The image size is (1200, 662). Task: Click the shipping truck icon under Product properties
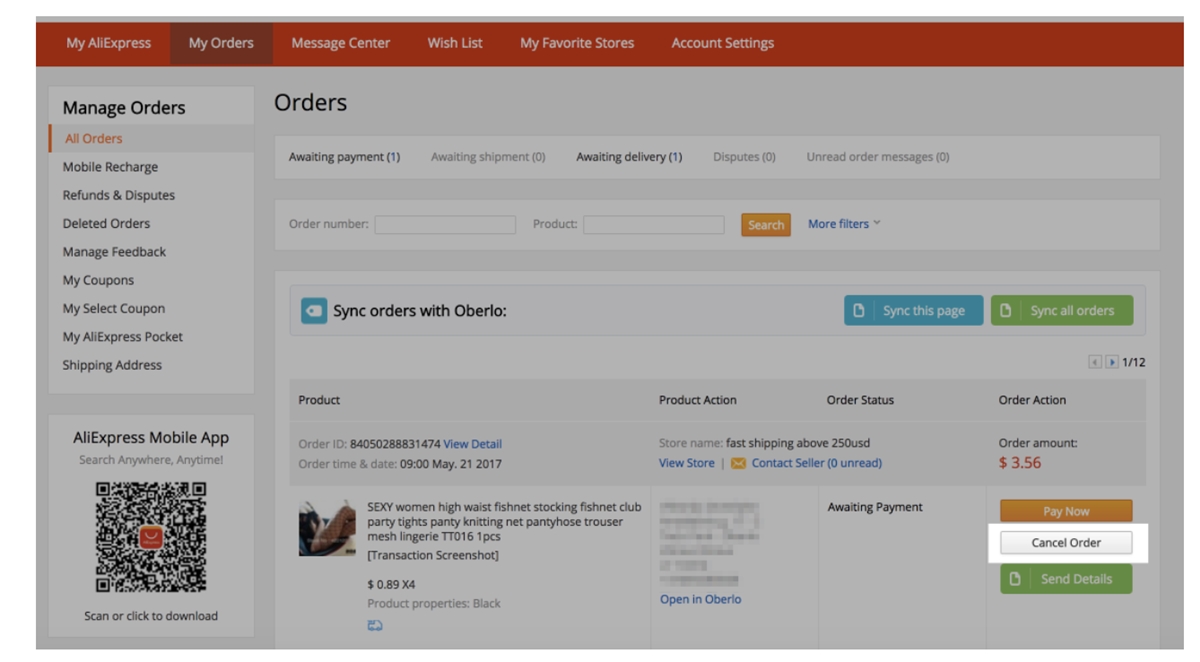[375, 626]
